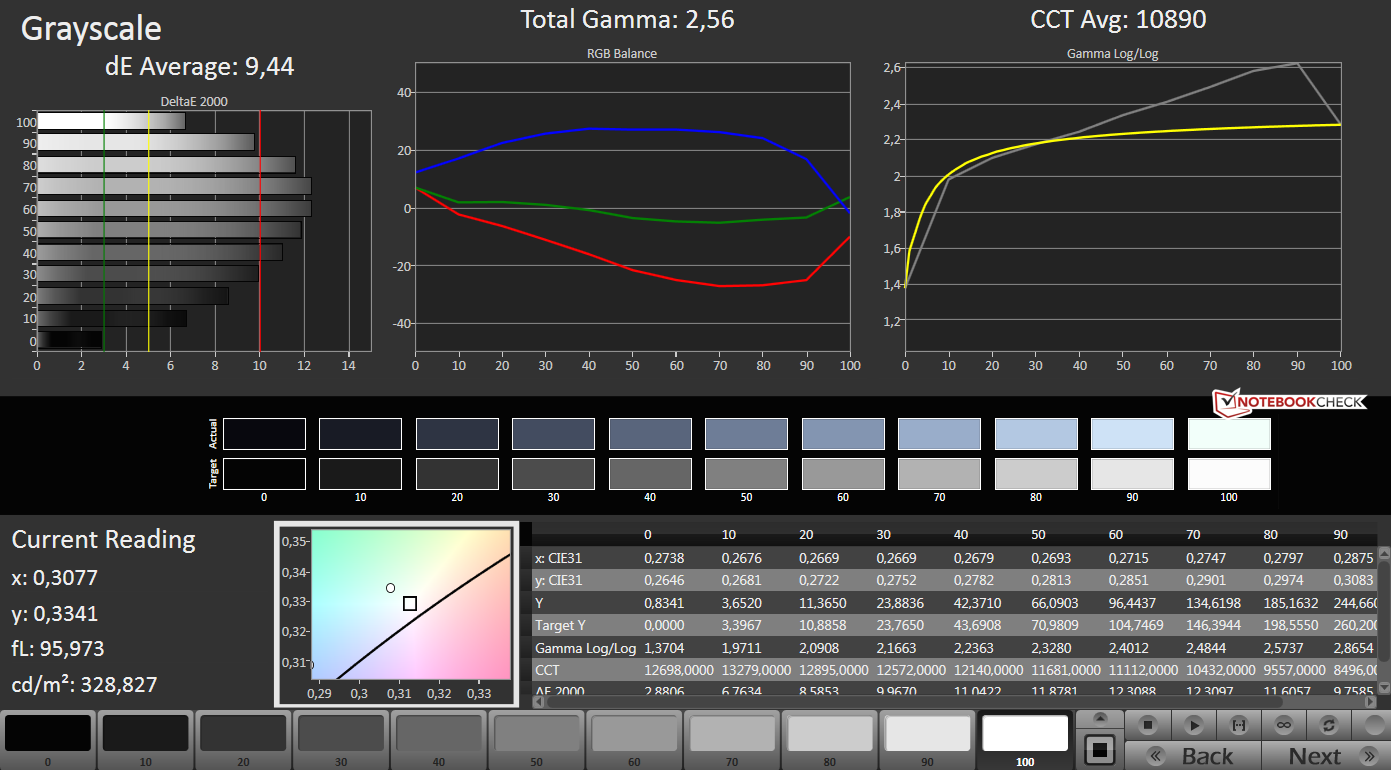
Task: Click the 'Gamma Log/Log' table row label
Action: (585, 647)
